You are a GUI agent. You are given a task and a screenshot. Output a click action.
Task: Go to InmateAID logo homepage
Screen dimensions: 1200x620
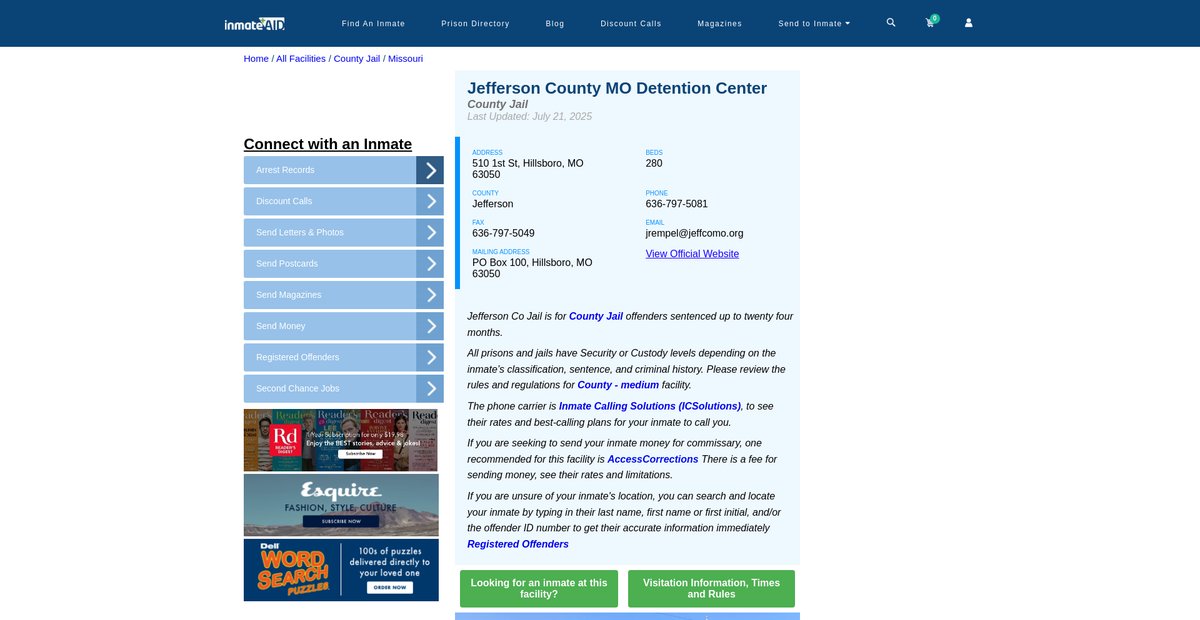[x=255, y=23]
